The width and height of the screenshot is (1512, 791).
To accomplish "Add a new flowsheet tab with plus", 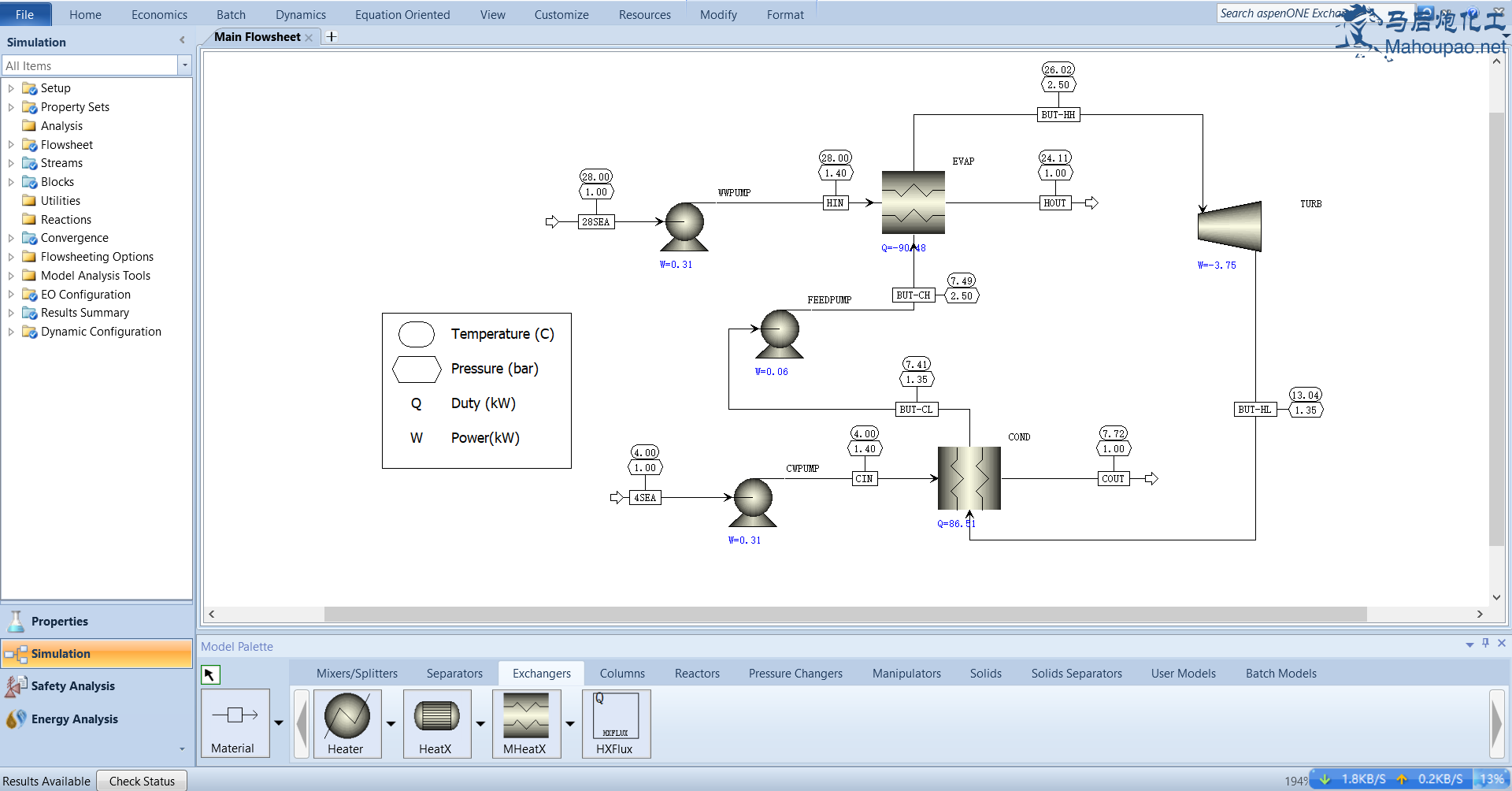I will [332, 36].
